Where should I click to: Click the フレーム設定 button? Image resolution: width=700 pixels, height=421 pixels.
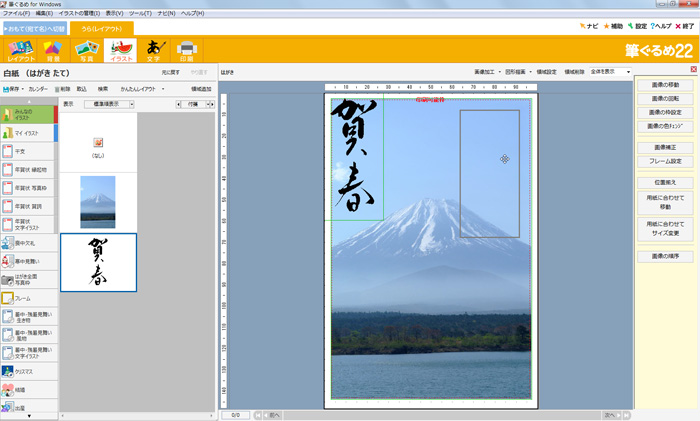tap(664, 161)
